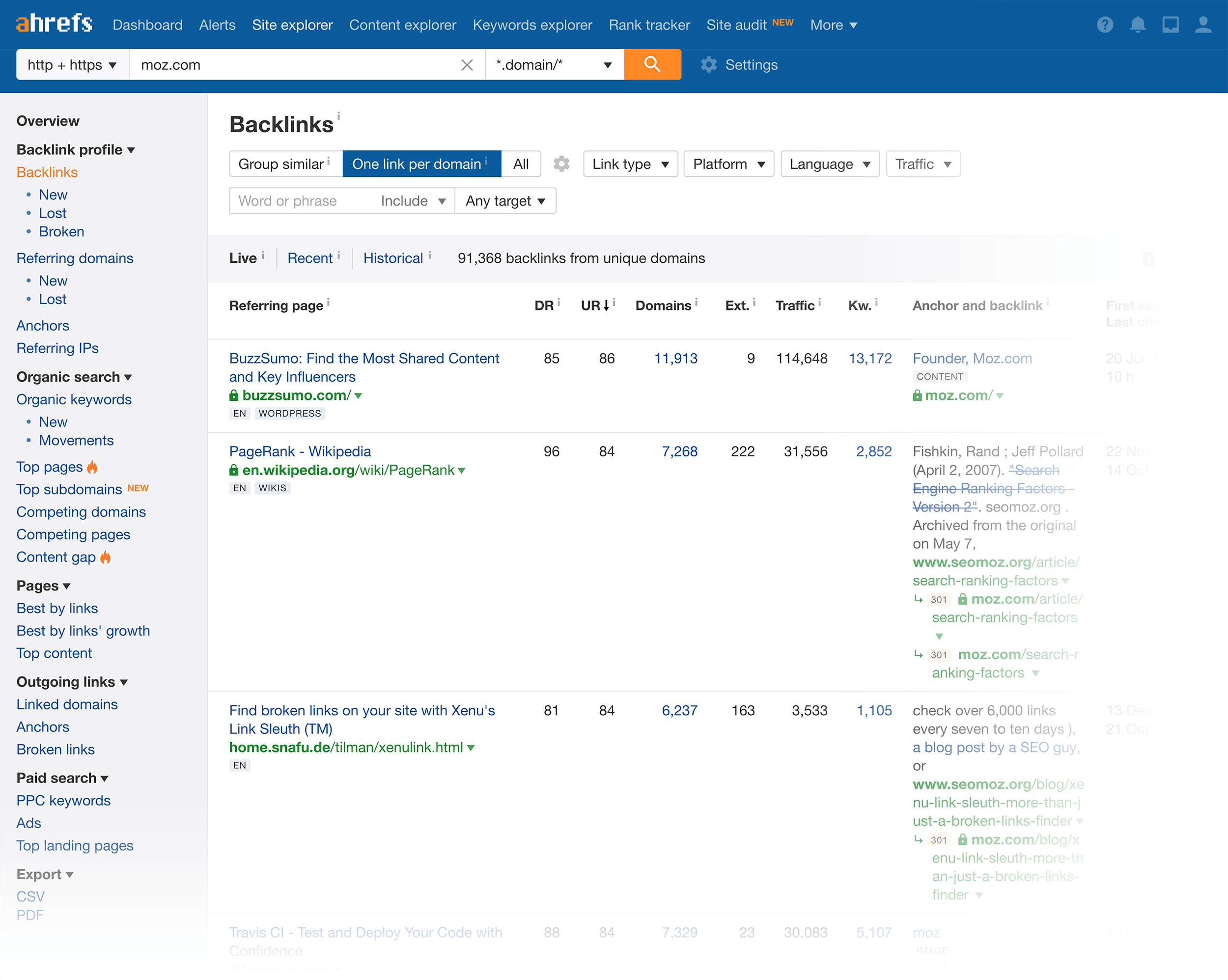Open Top subdomains in sidebar
The height and width of the screenshot is (980, 1228).
click(69, 490)
